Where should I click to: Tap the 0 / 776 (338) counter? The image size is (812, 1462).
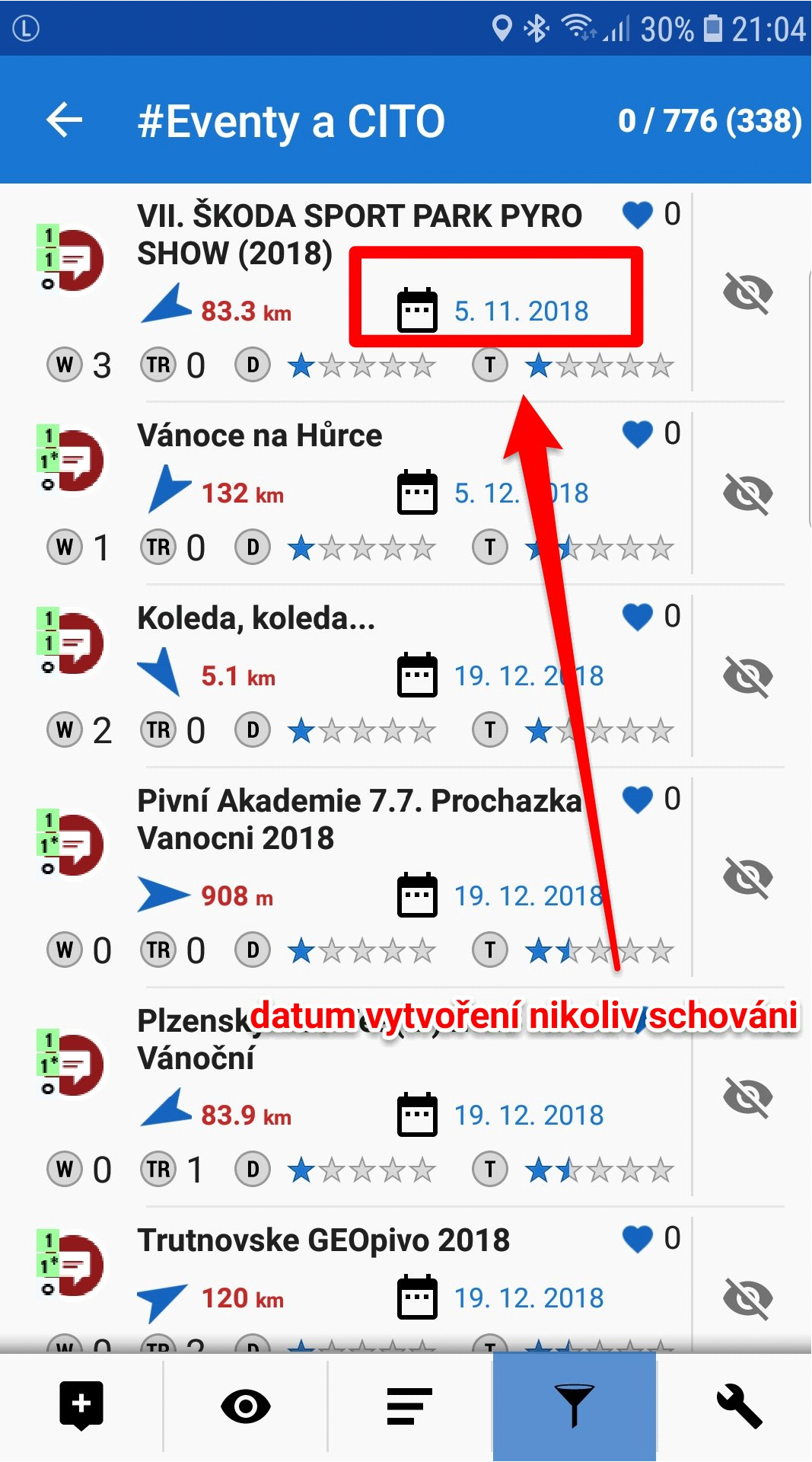(710, 121)
